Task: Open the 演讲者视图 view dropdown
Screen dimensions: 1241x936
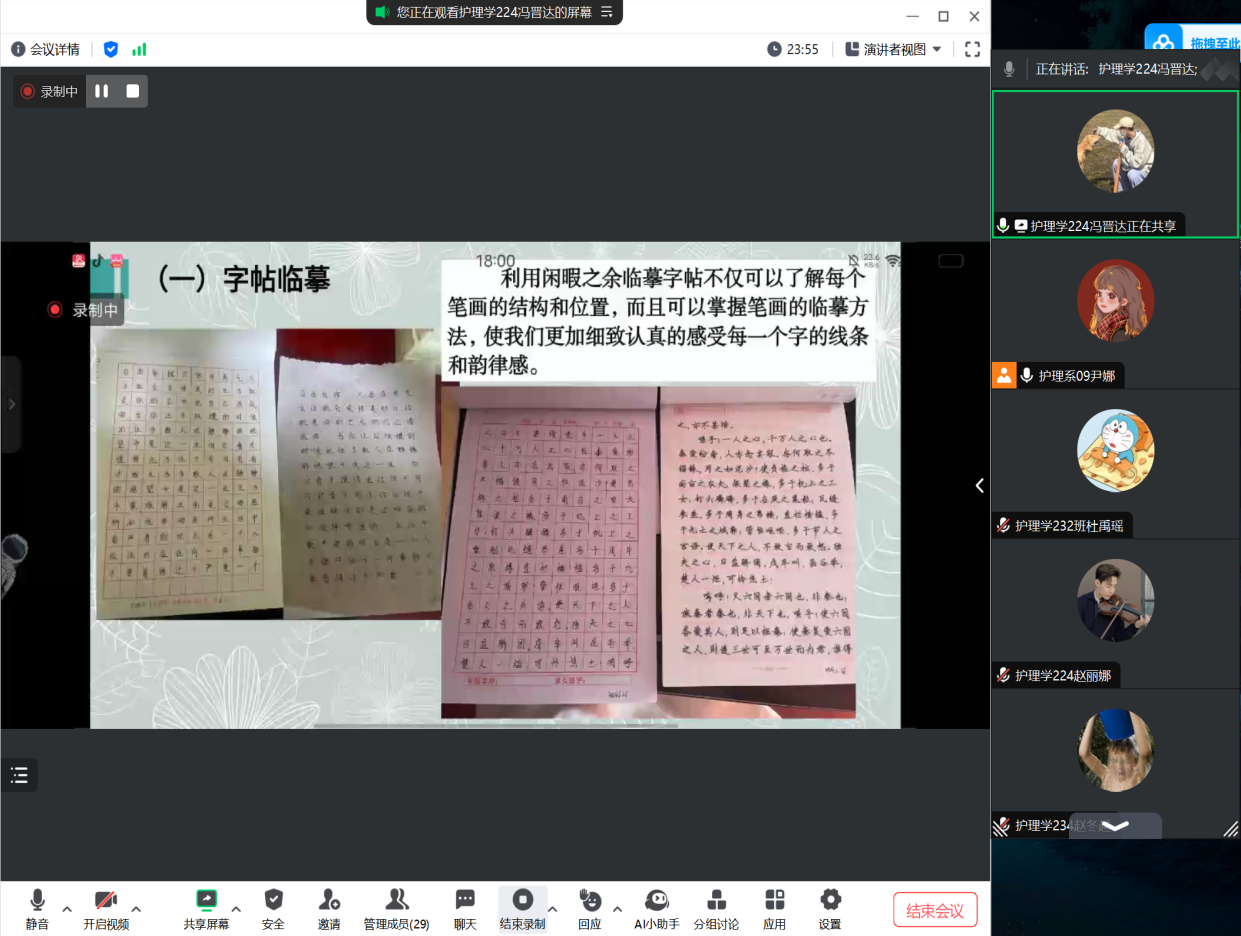Action: [894, 49]
